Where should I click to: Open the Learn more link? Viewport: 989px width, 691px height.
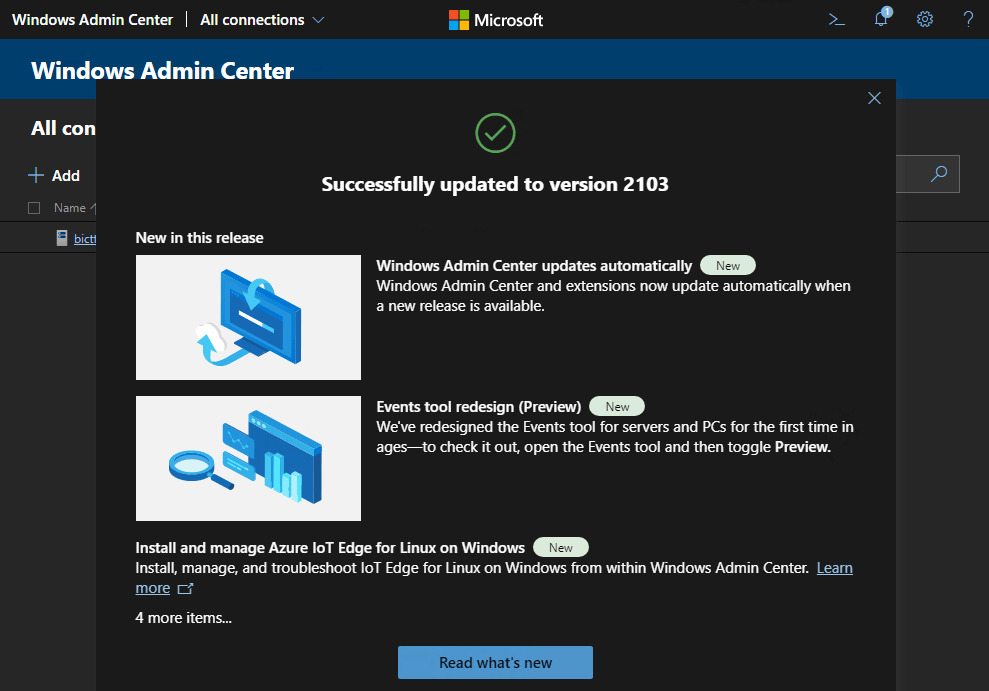834,568
